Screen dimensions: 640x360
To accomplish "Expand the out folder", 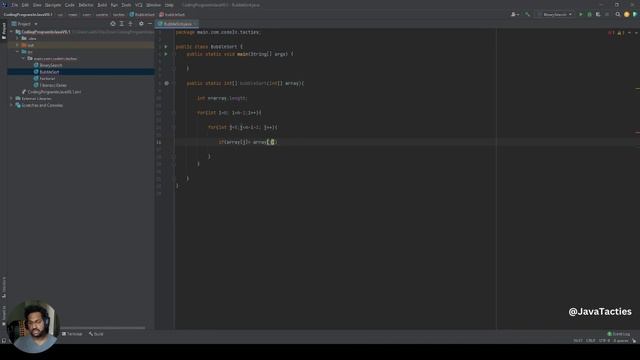I will 18,45.
